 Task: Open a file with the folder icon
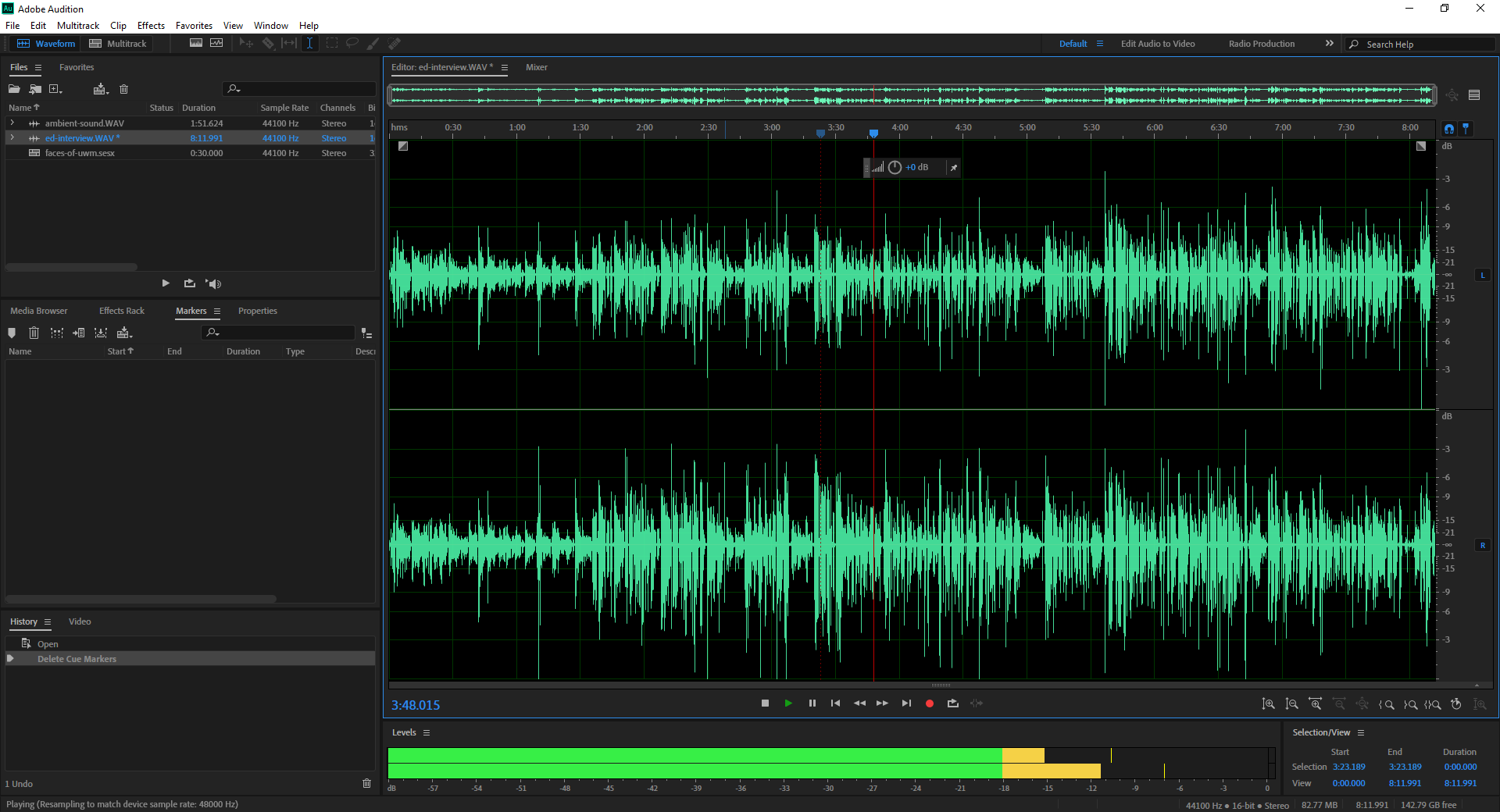14,89
